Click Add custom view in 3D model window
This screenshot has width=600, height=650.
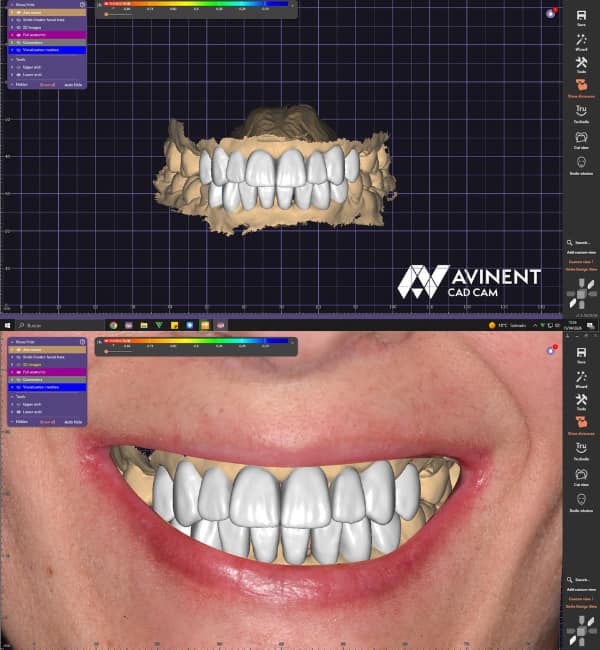[x=581, y=252]
